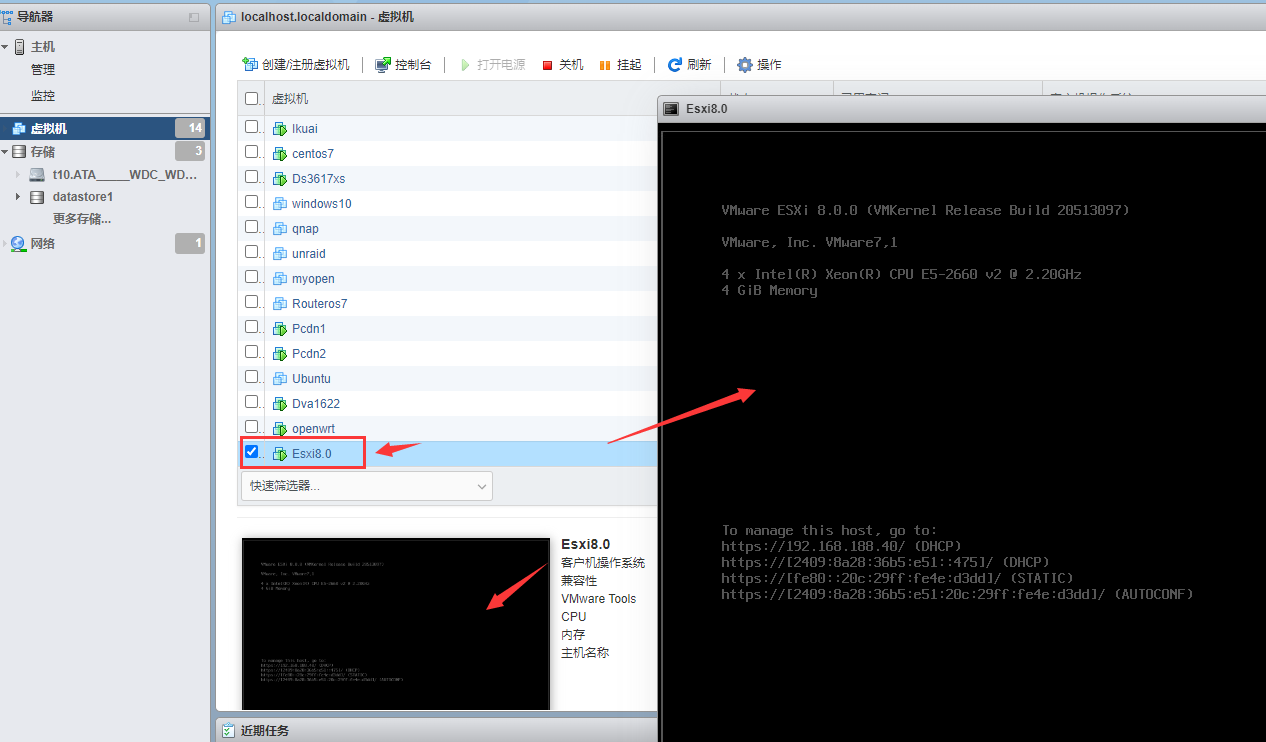Check the centos7 virtual machine checkbox
This screenshot has width=1266, height=742.
pyautogui.click(x=252, y=151)
